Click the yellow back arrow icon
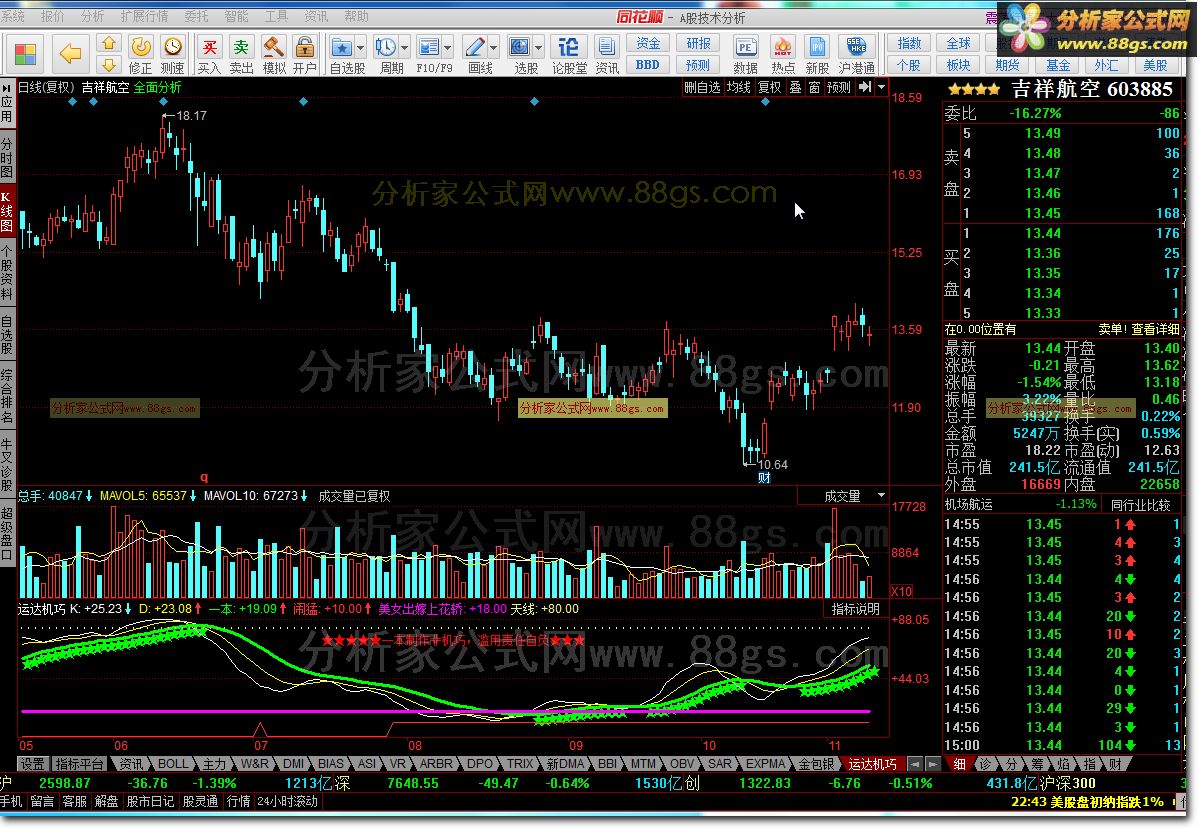1199x829 pixels. pos(70,54)
